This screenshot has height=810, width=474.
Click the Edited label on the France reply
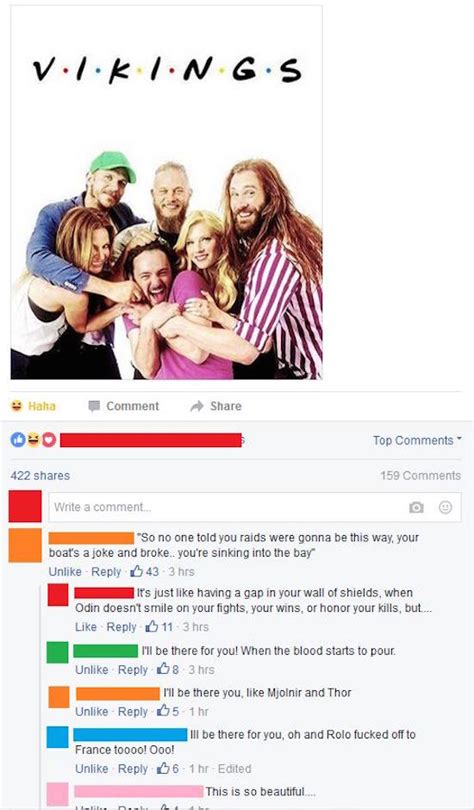(234, 769)
